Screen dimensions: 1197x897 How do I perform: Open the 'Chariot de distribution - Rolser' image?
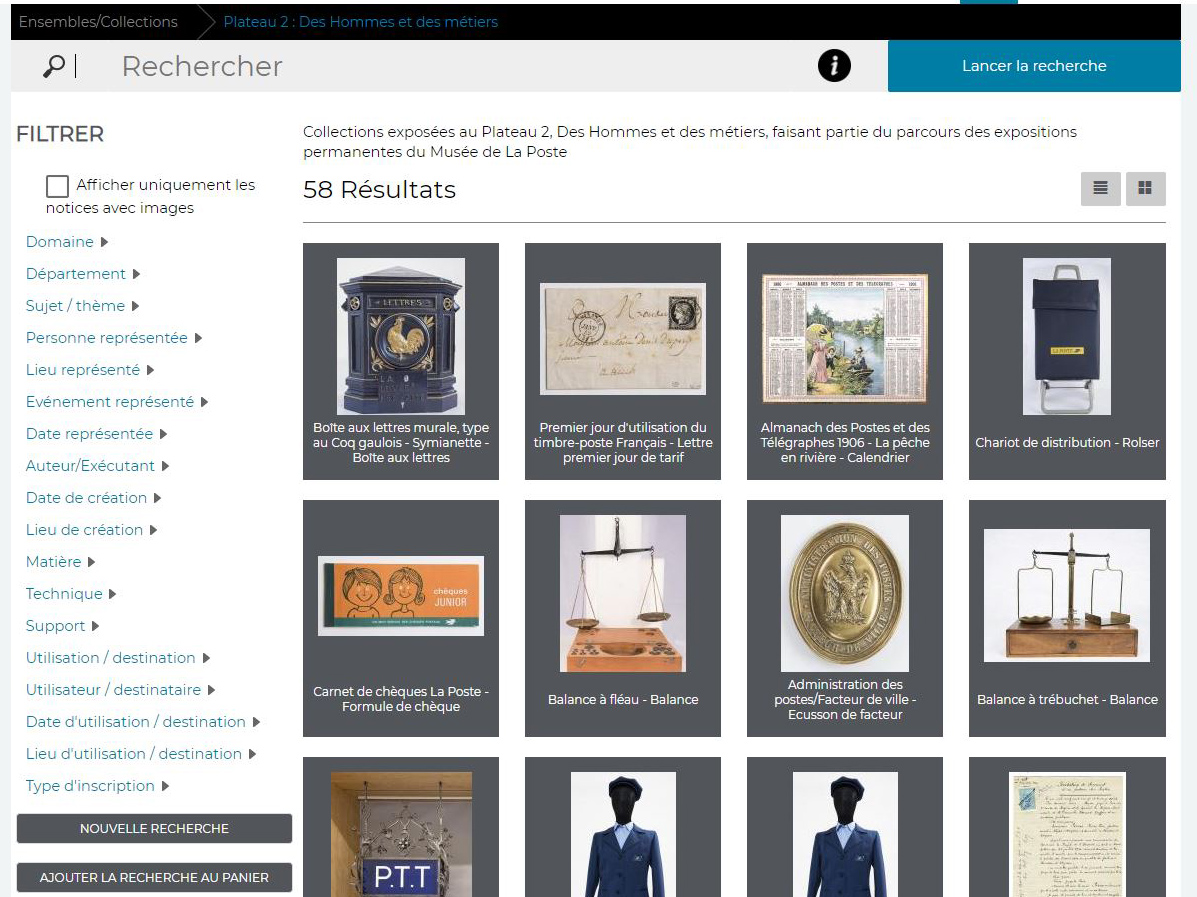[1066, 336]
